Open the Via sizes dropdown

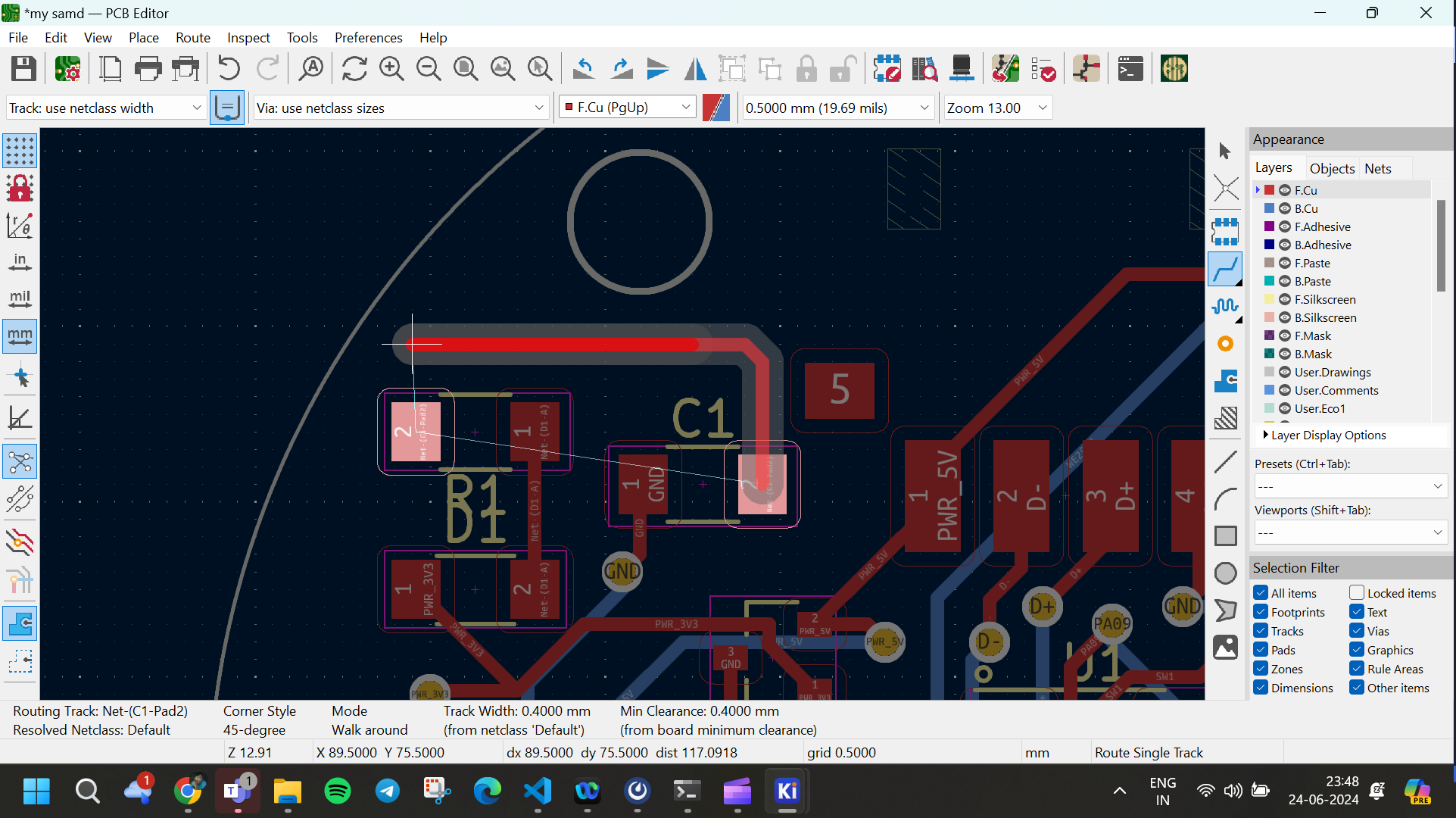point(401,108)
